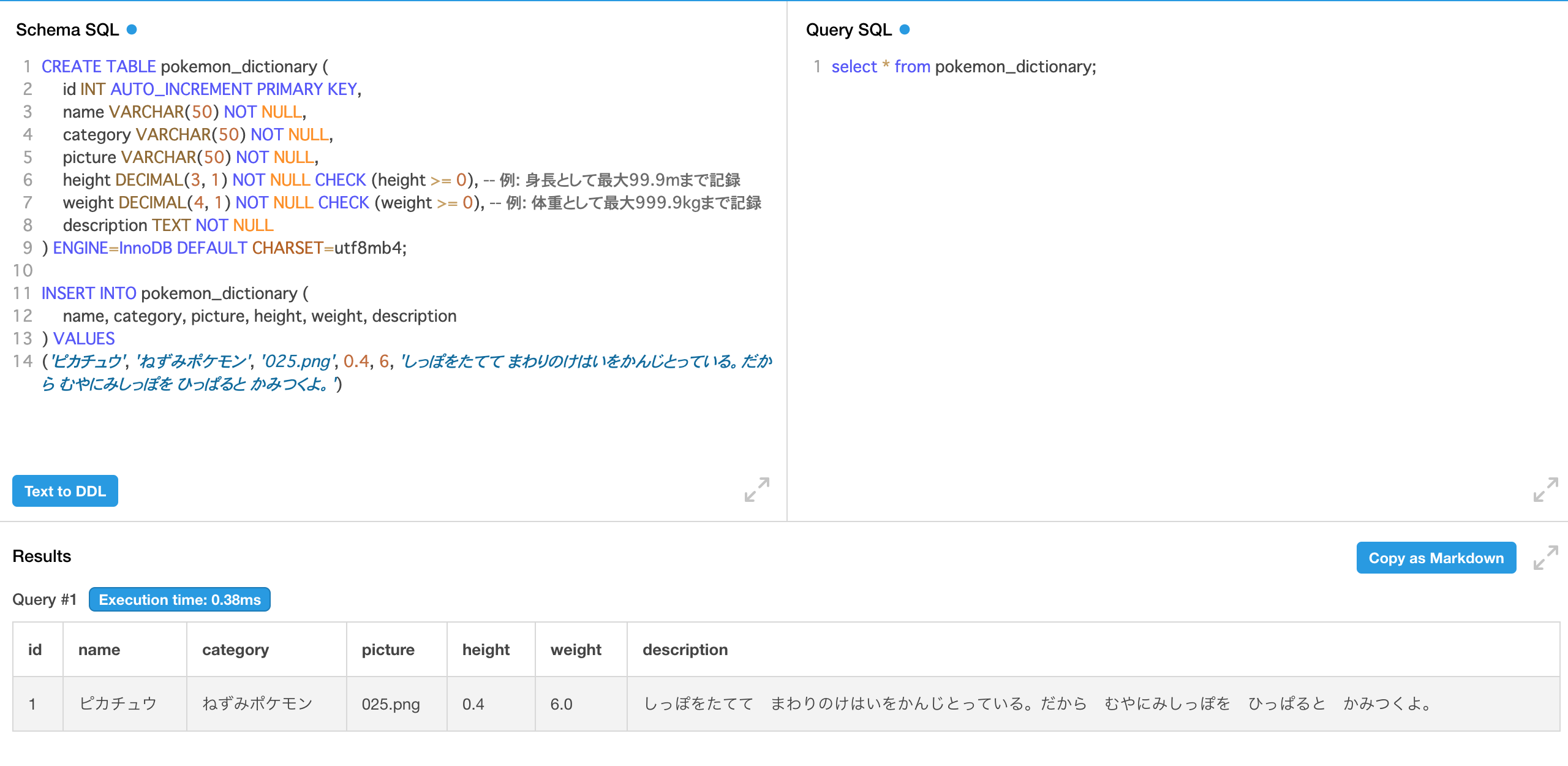The height and width of the screenshot is (766, 1568).
Task: Click the column list line 'name, category, picture'
Action: pos(260,316)
